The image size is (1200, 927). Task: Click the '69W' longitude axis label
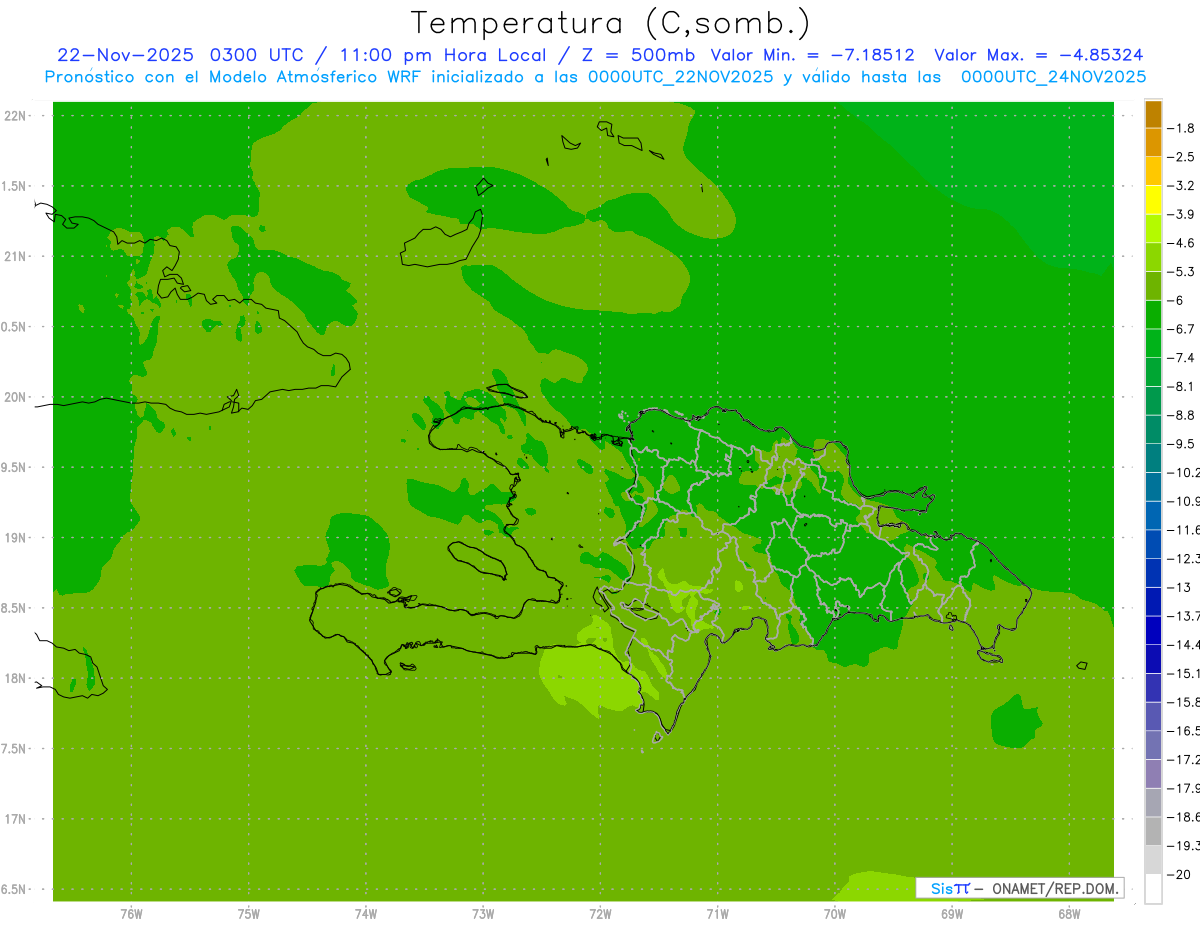coord(952,914)
